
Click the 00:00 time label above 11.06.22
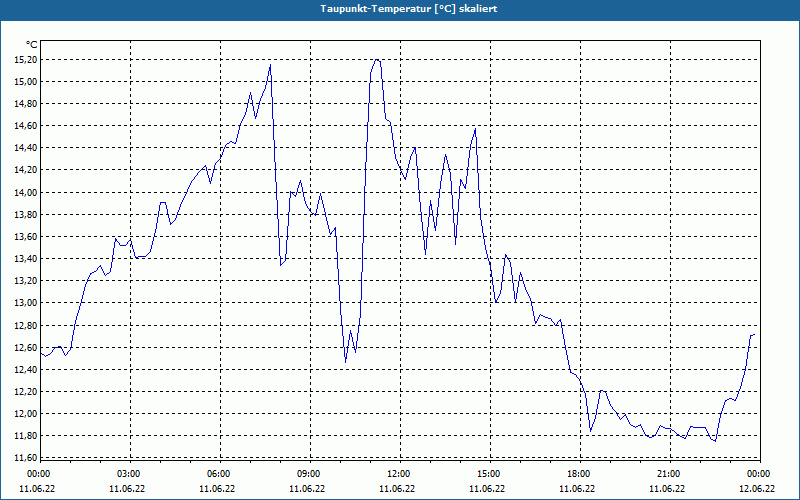pyautogui.click(x=39, y=474)
